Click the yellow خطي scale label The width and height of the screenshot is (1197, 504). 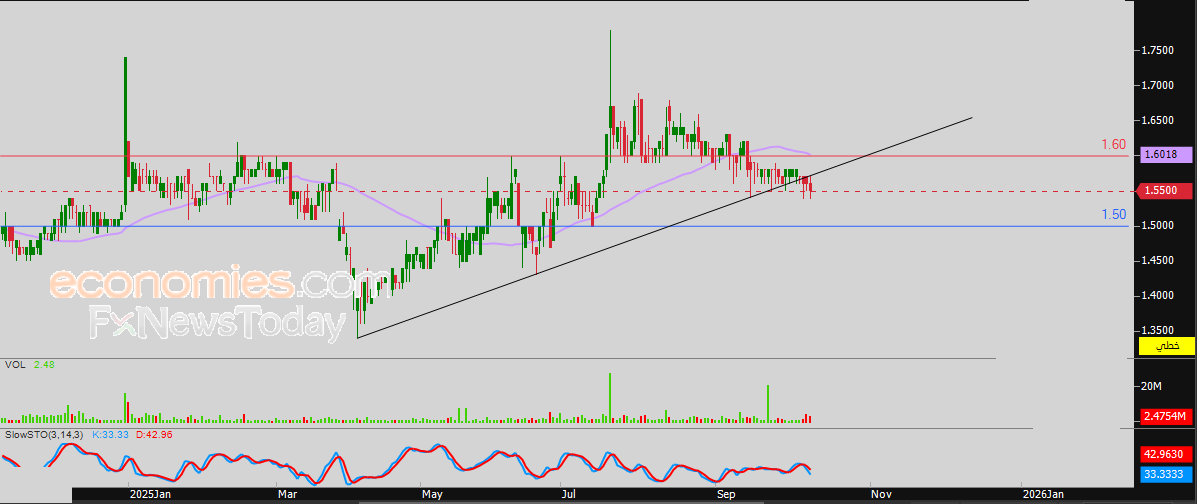[1166, 346]
